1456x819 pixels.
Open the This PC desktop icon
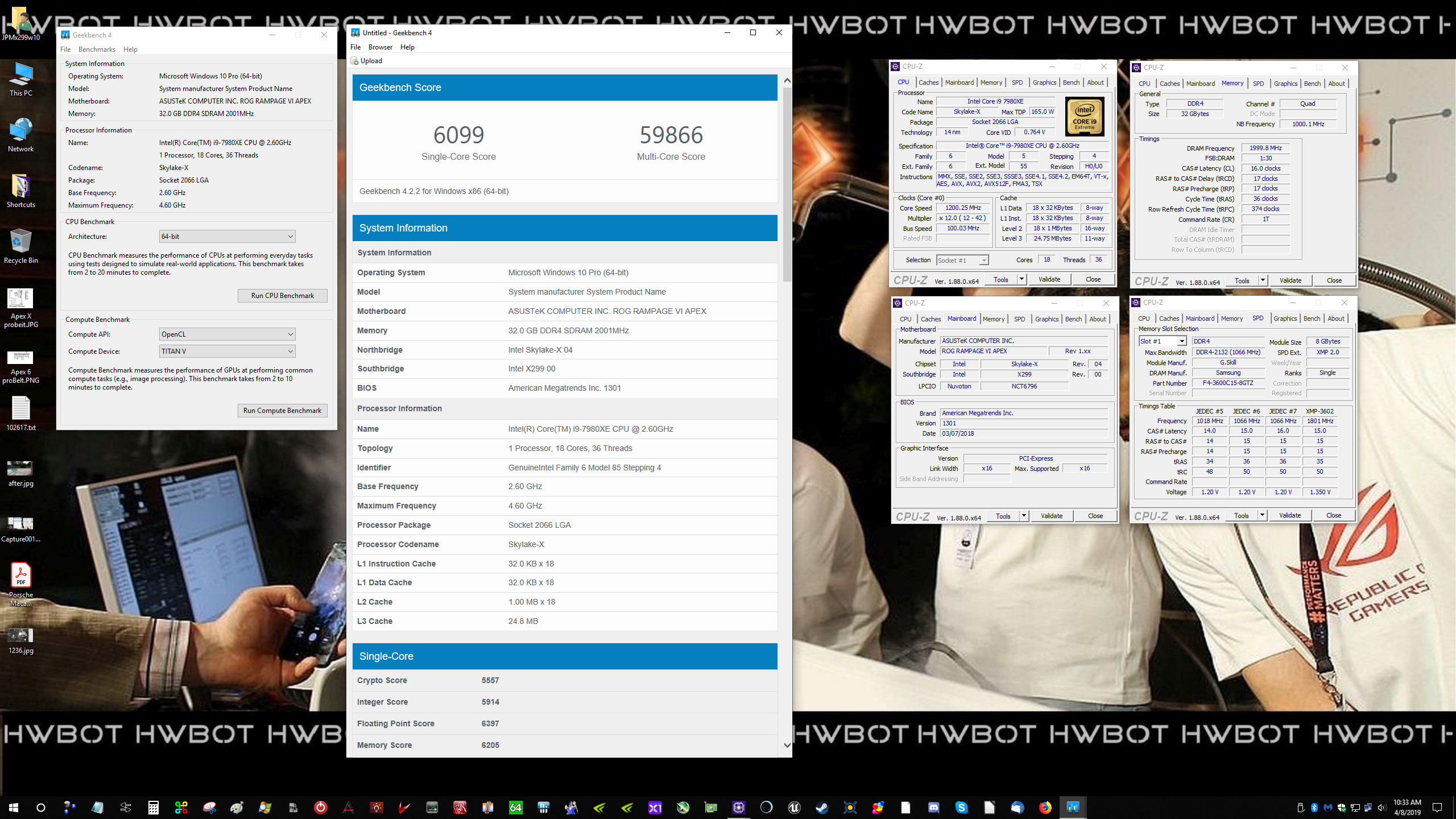tap(21, 80)
